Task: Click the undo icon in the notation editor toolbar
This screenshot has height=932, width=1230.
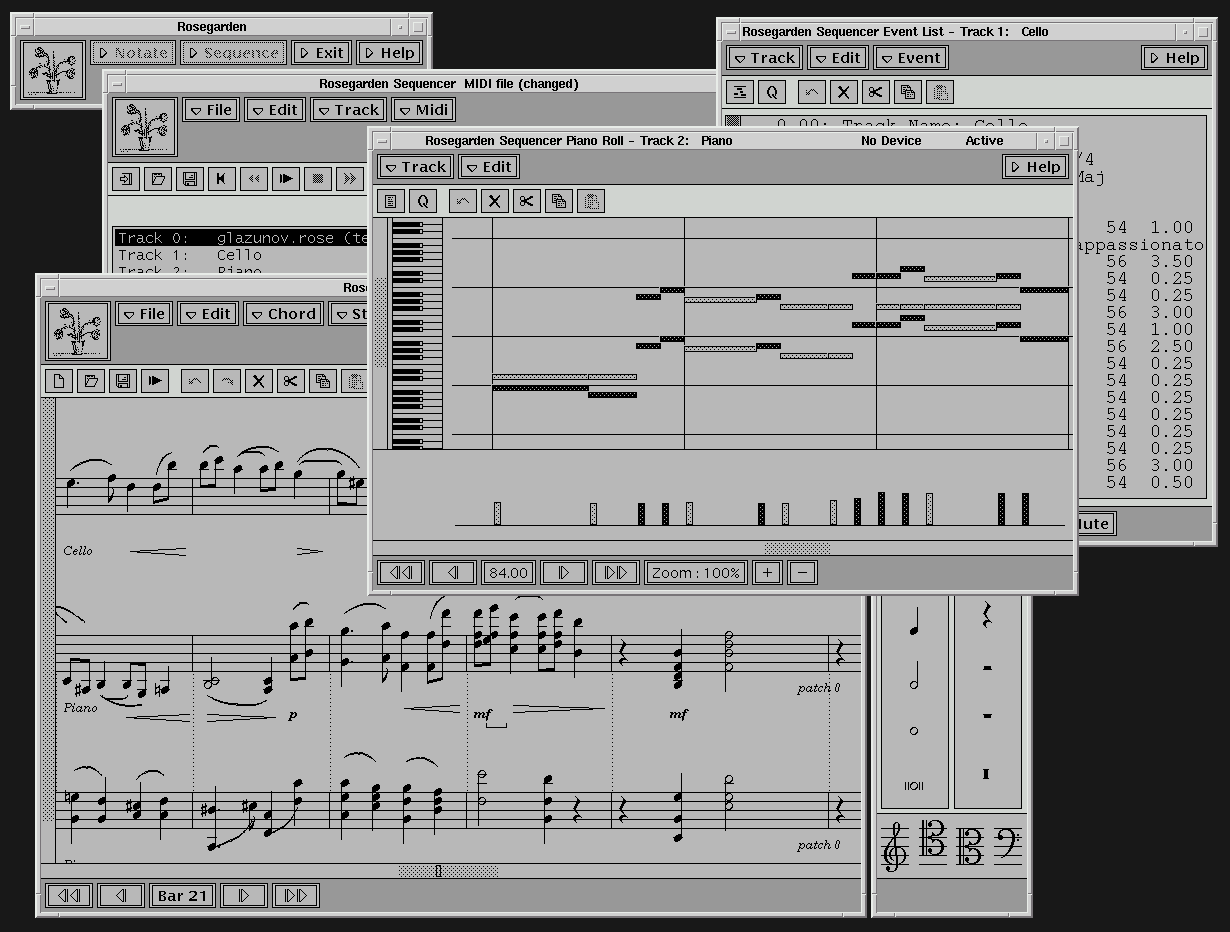Action: pyautogui.click(x=195, y=380)
